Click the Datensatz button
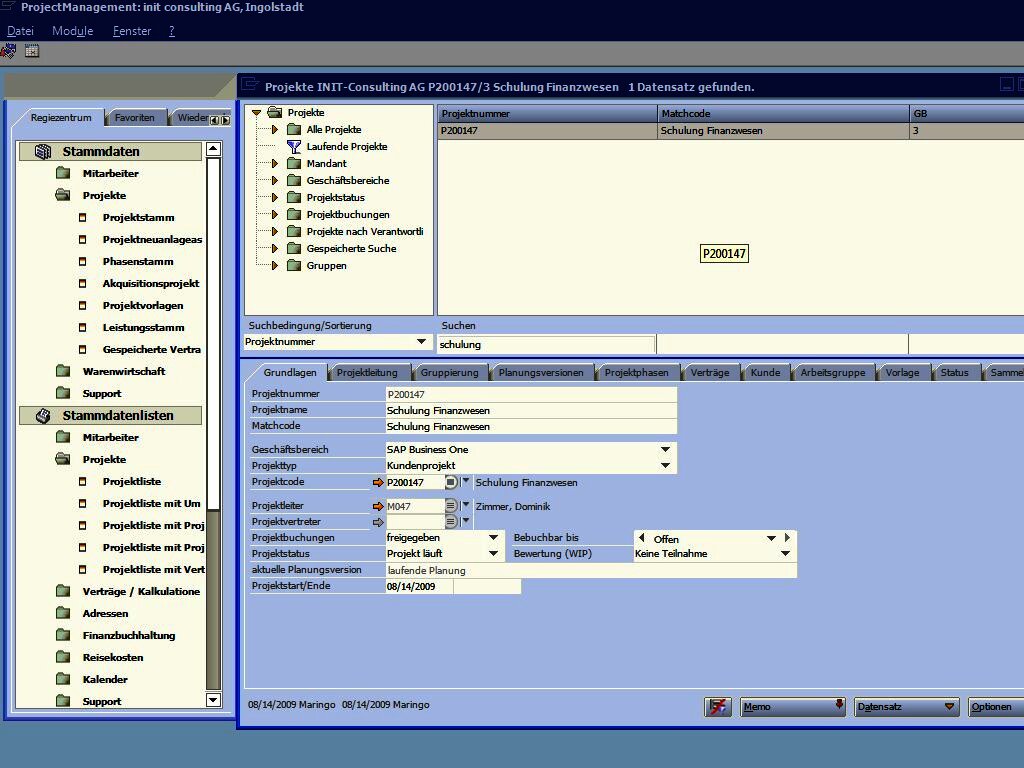 click(x=906, y=707)
